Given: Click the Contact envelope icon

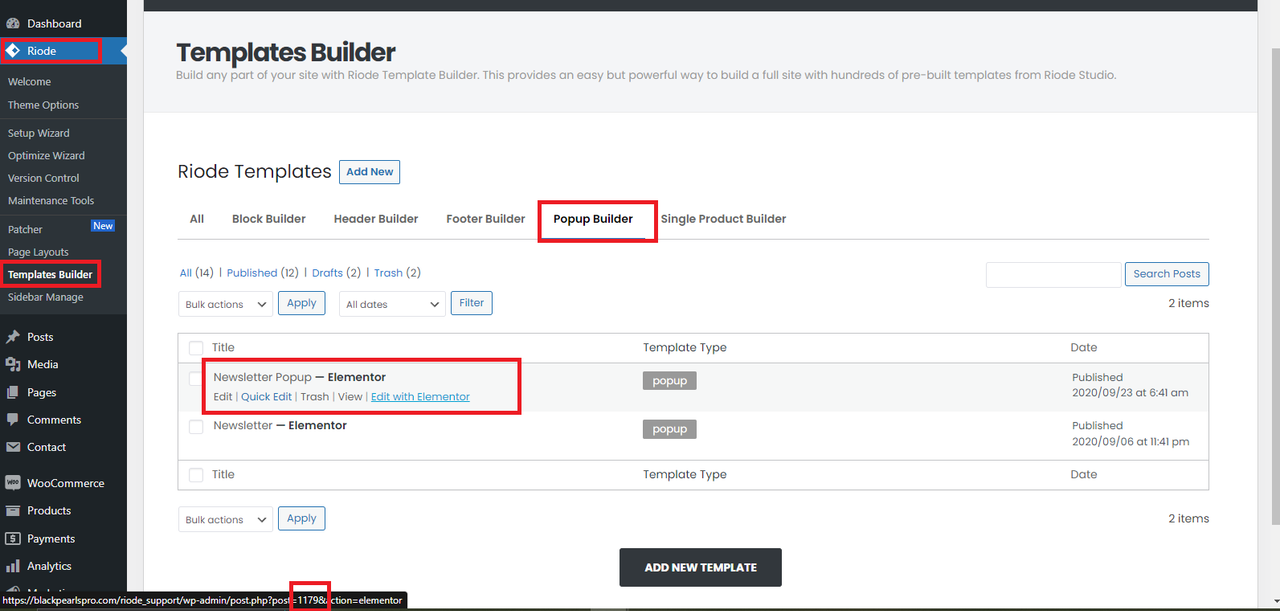Looking at the screenshot, I should 13,448.
